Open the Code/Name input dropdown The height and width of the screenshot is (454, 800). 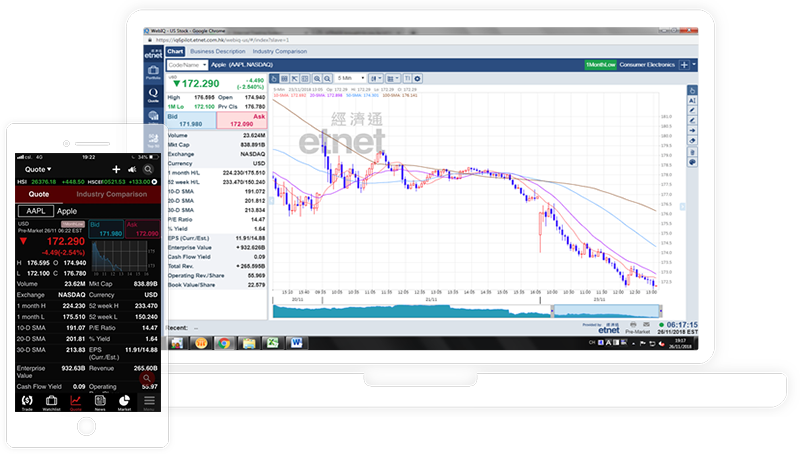click(187, 65)
